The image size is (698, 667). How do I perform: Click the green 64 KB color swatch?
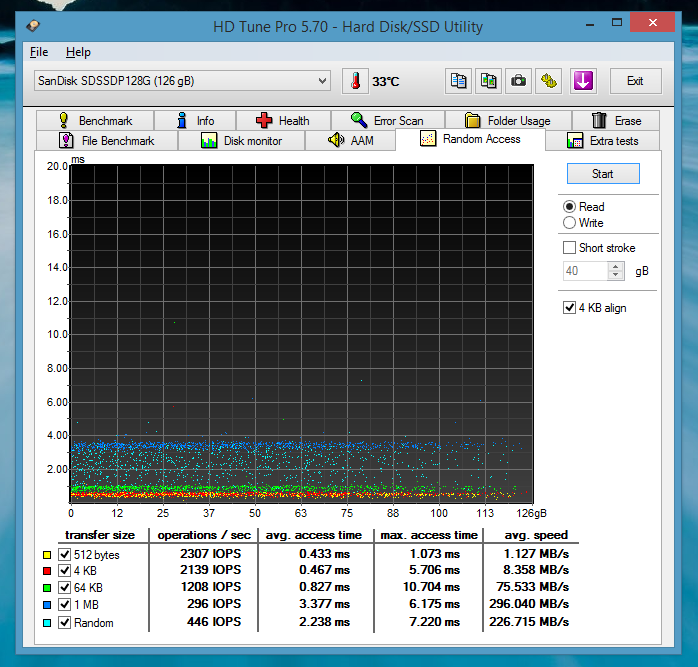click(47, 588)
